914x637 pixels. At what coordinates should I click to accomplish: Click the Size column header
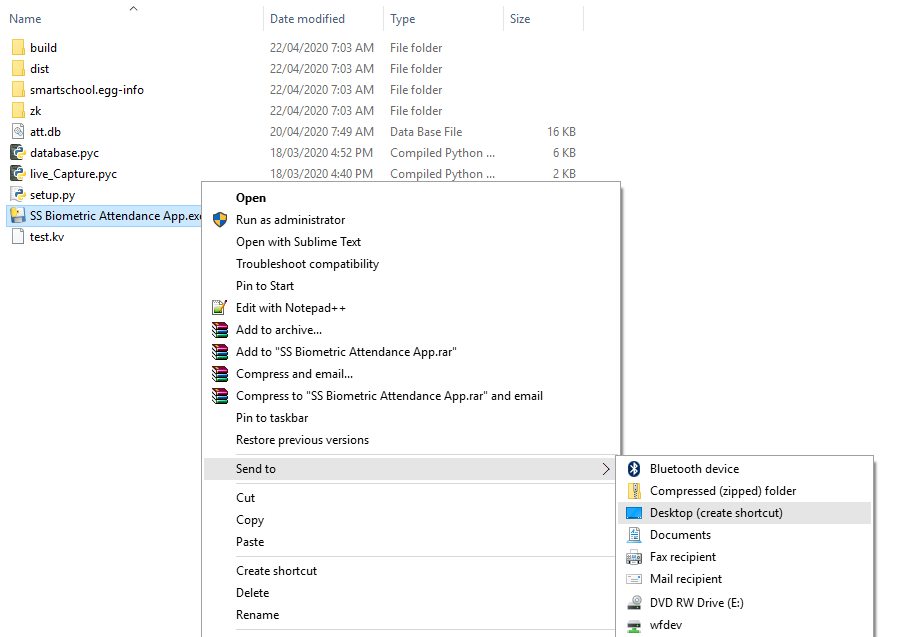[520, 19]
